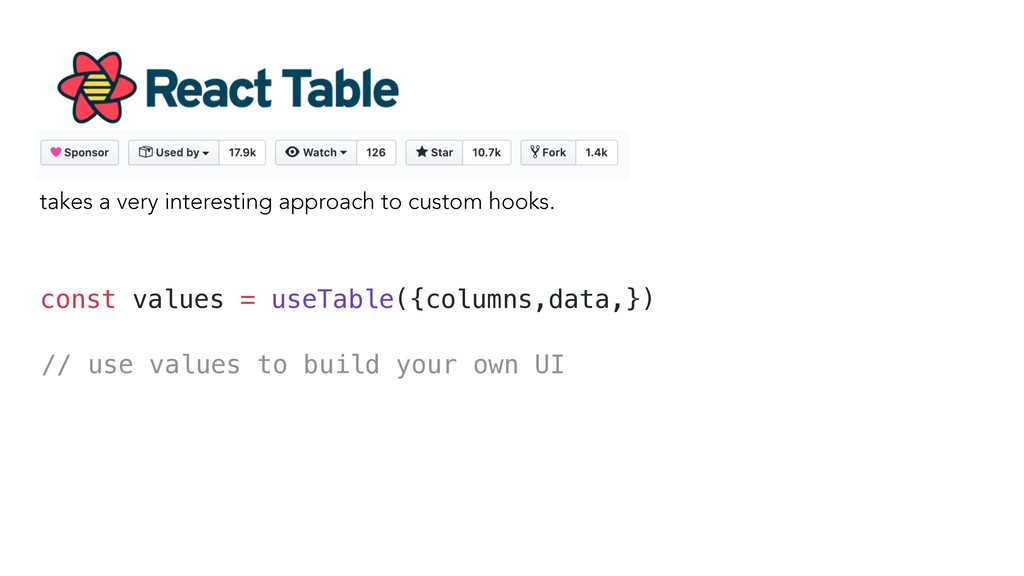
Task: Click the star icon on Star button
Action: click(422, 152)
